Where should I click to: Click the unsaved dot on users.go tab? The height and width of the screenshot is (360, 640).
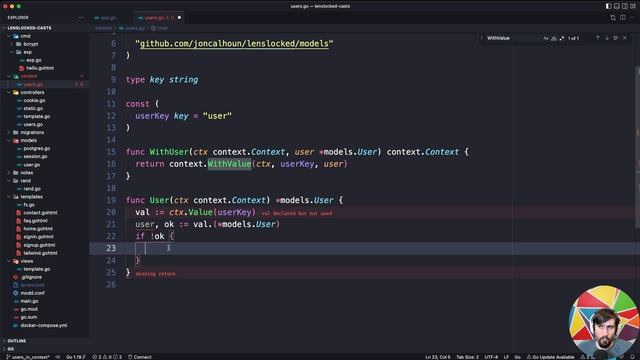[x=179, y=18]
